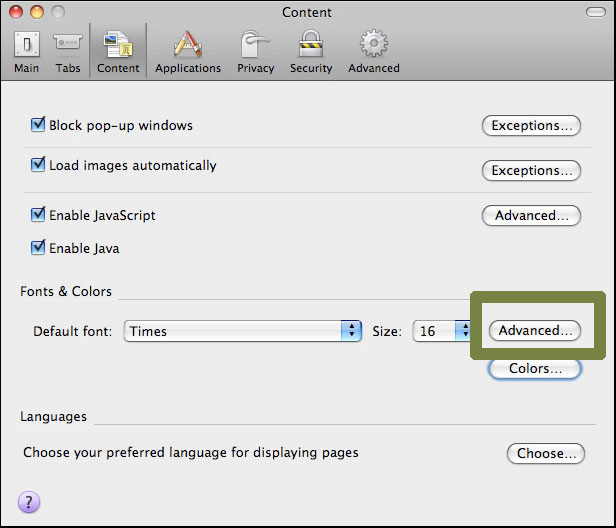Viewport: 616px width, 528px height.
Task: Expand the font Size dropdown
Action: [x=442, y=331]
